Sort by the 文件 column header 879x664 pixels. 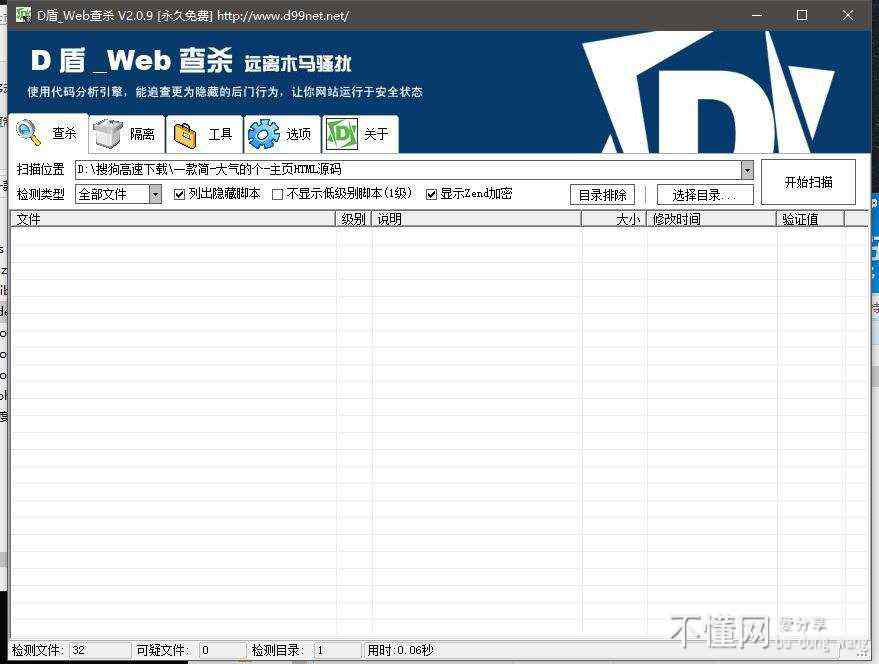[x=173, y=219]
